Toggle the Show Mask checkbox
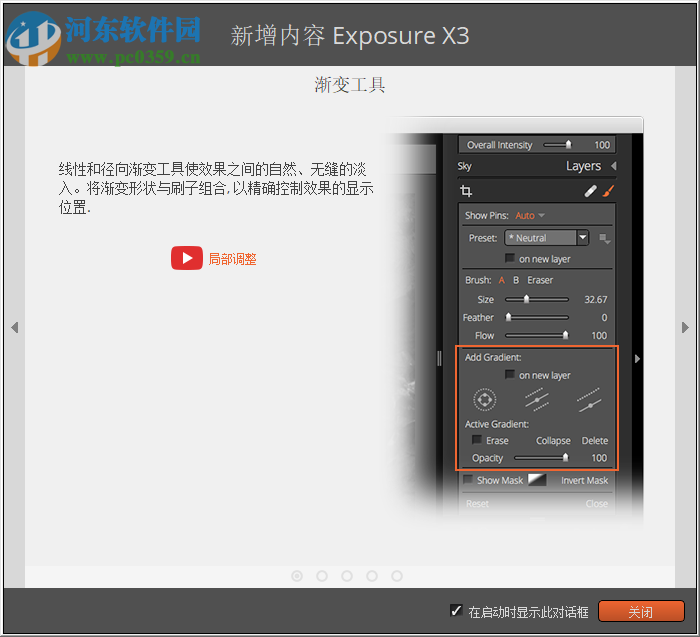The image size is (700, 637). tap(468, 480)
